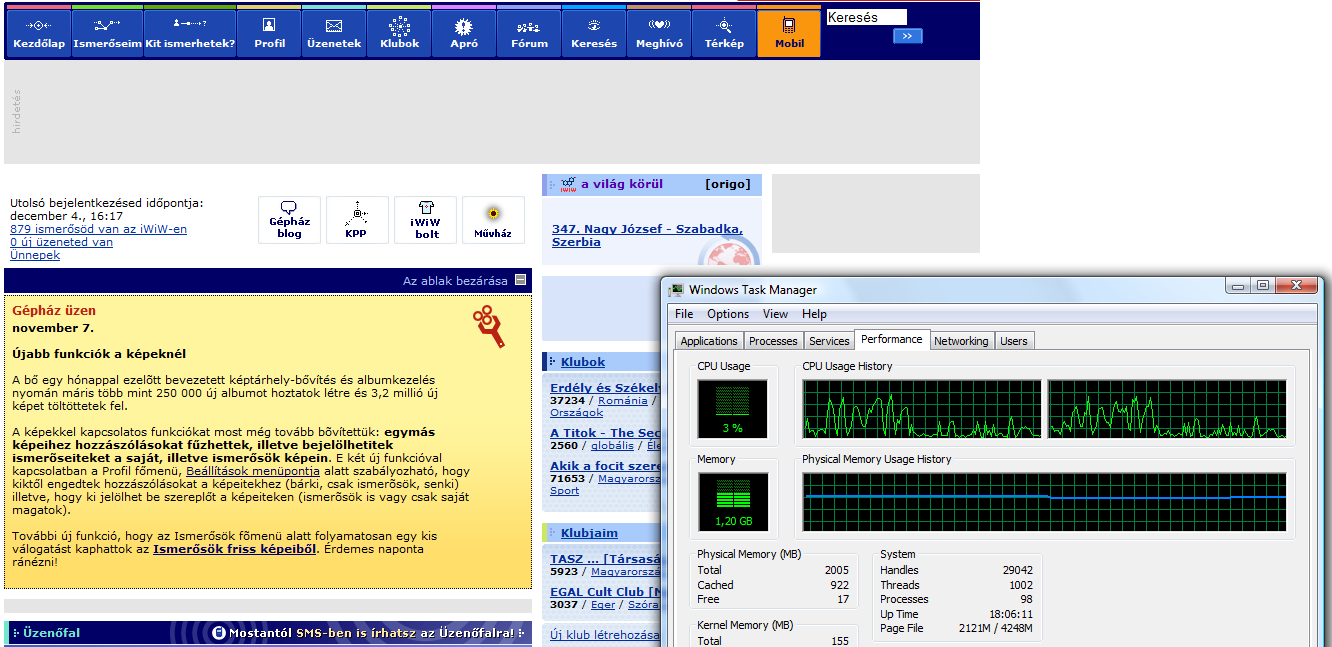The height and width of the screenshot is (647, 1332).
Task: Open the Kezdőlap home navigation icon
Action: point(39,32)
